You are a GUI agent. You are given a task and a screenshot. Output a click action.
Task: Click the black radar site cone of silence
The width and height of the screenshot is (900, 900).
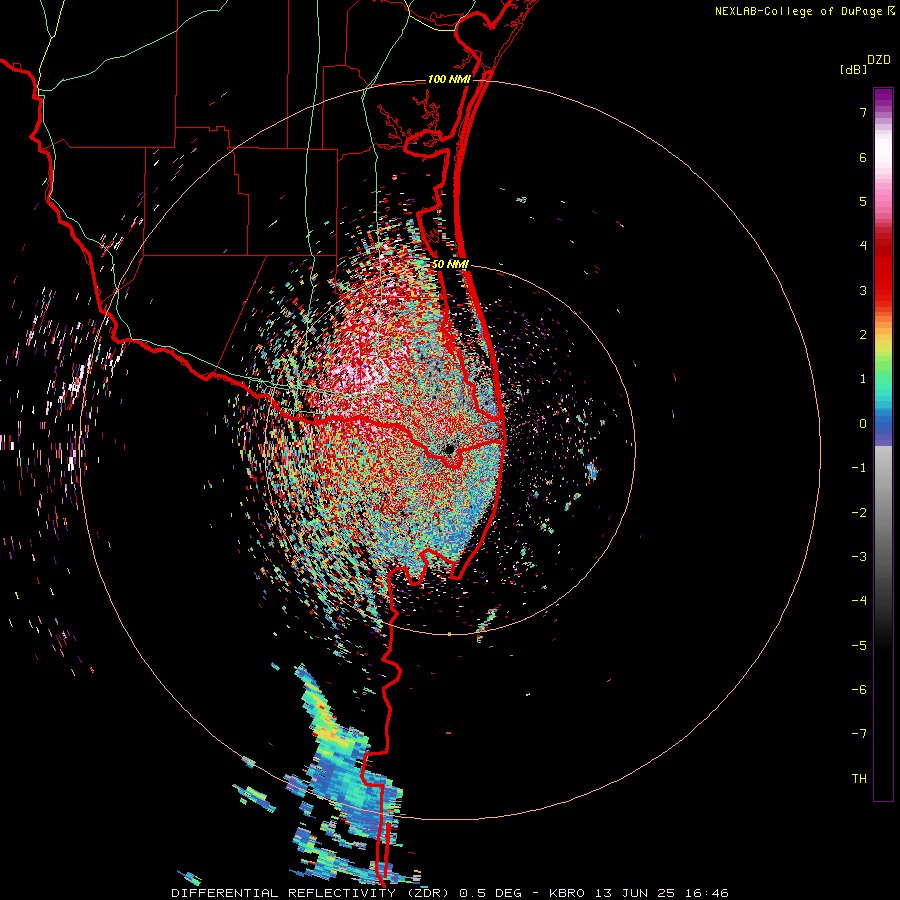click(448, 449)
